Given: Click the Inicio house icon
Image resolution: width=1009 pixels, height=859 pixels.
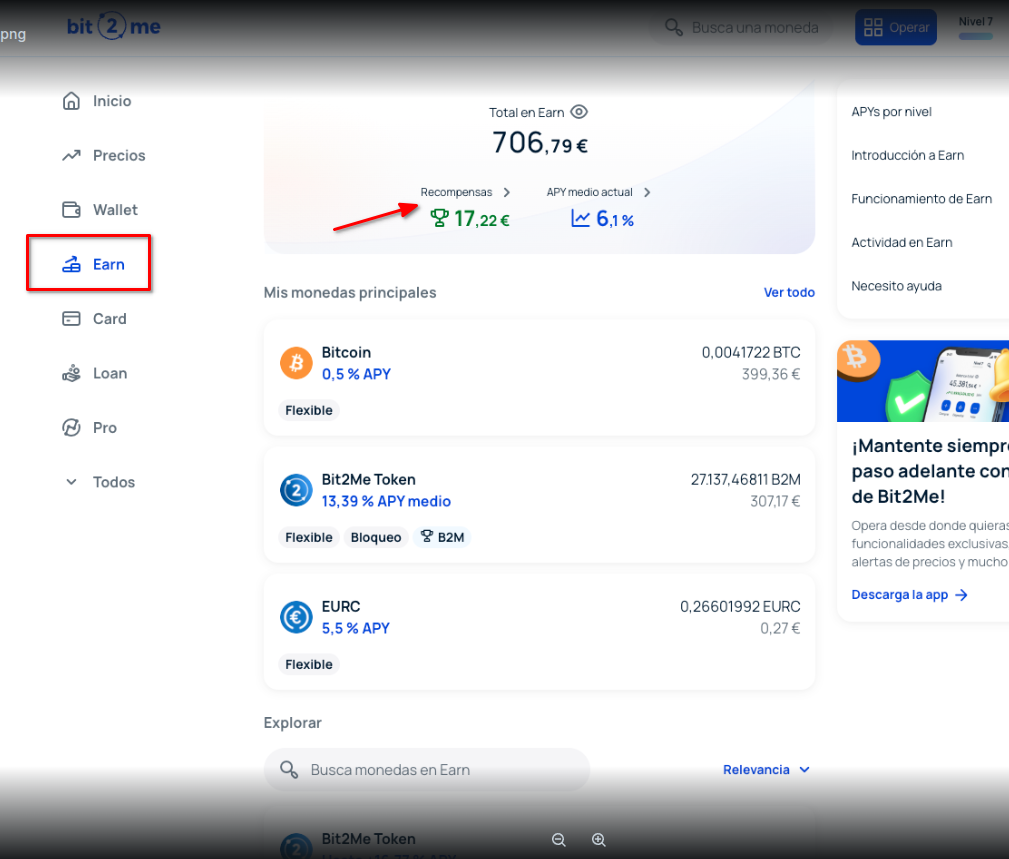Looking at the screenshot, I should pos(71,101).
